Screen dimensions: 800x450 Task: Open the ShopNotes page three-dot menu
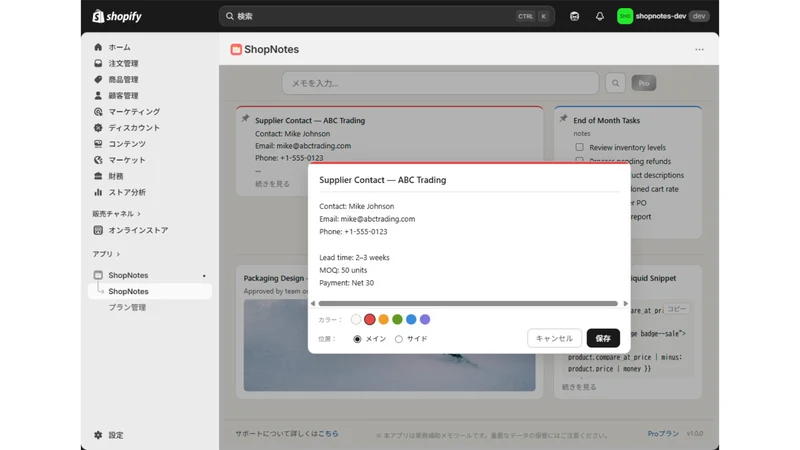(699, 49)
